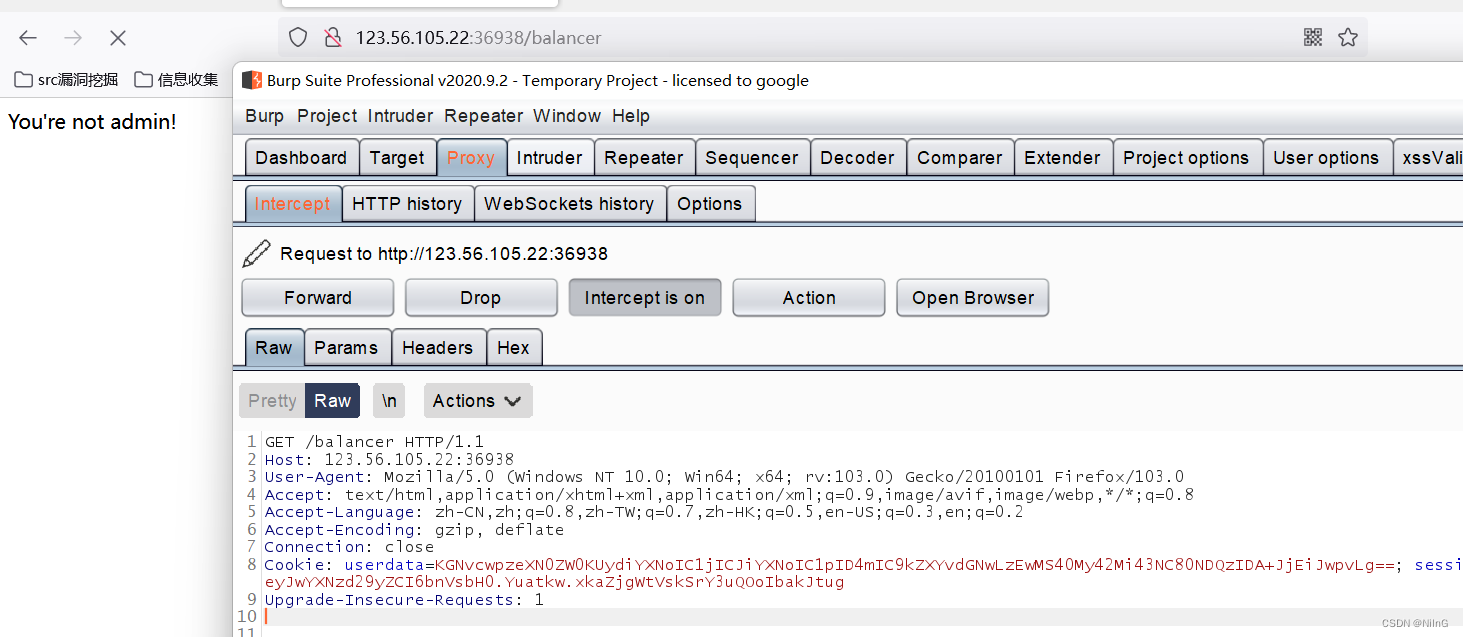1463x637 pixels.
Task: Switch editor to Pretty view
Action: (x=272, y=401)
